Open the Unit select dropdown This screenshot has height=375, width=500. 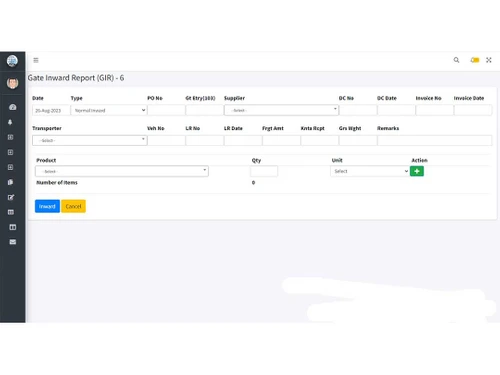pyautogui.click(x=370, y=171)
